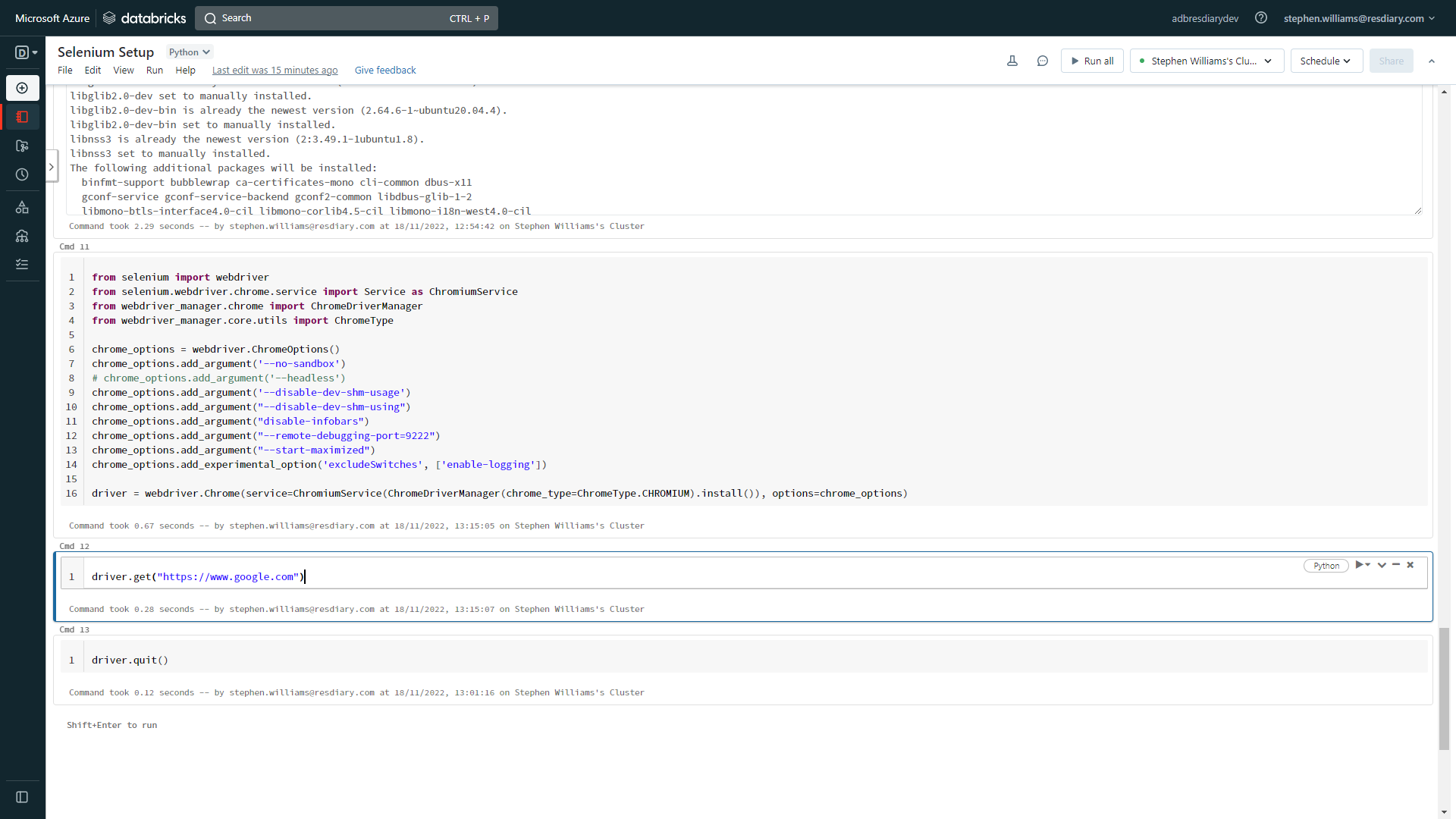Select the red notebooks icon in the sidebar
The height and width of the screenshot is (819, 1456).
(x=22, y=117)
